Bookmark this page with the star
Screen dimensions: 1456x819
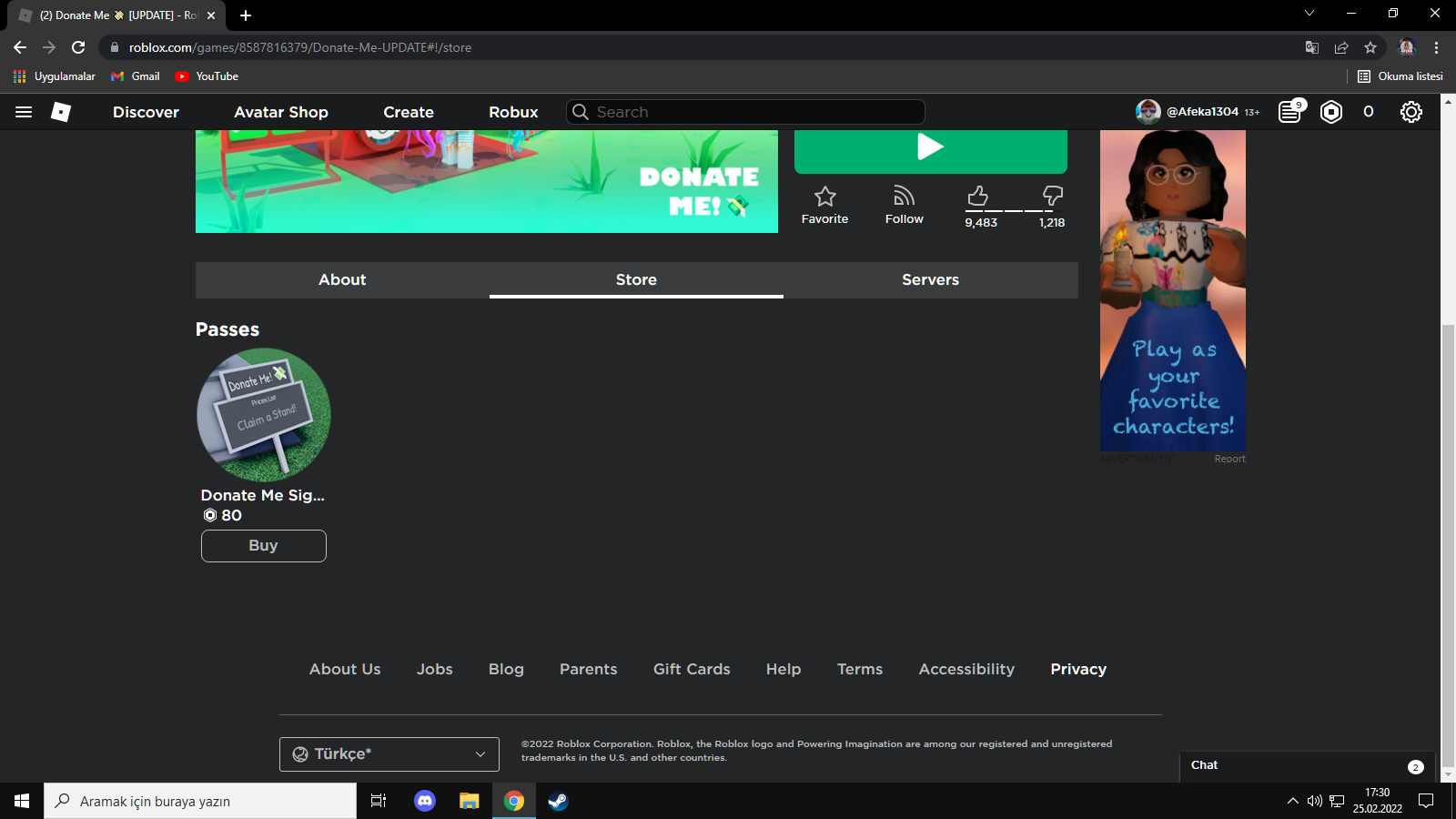[x=1370, y=47]
